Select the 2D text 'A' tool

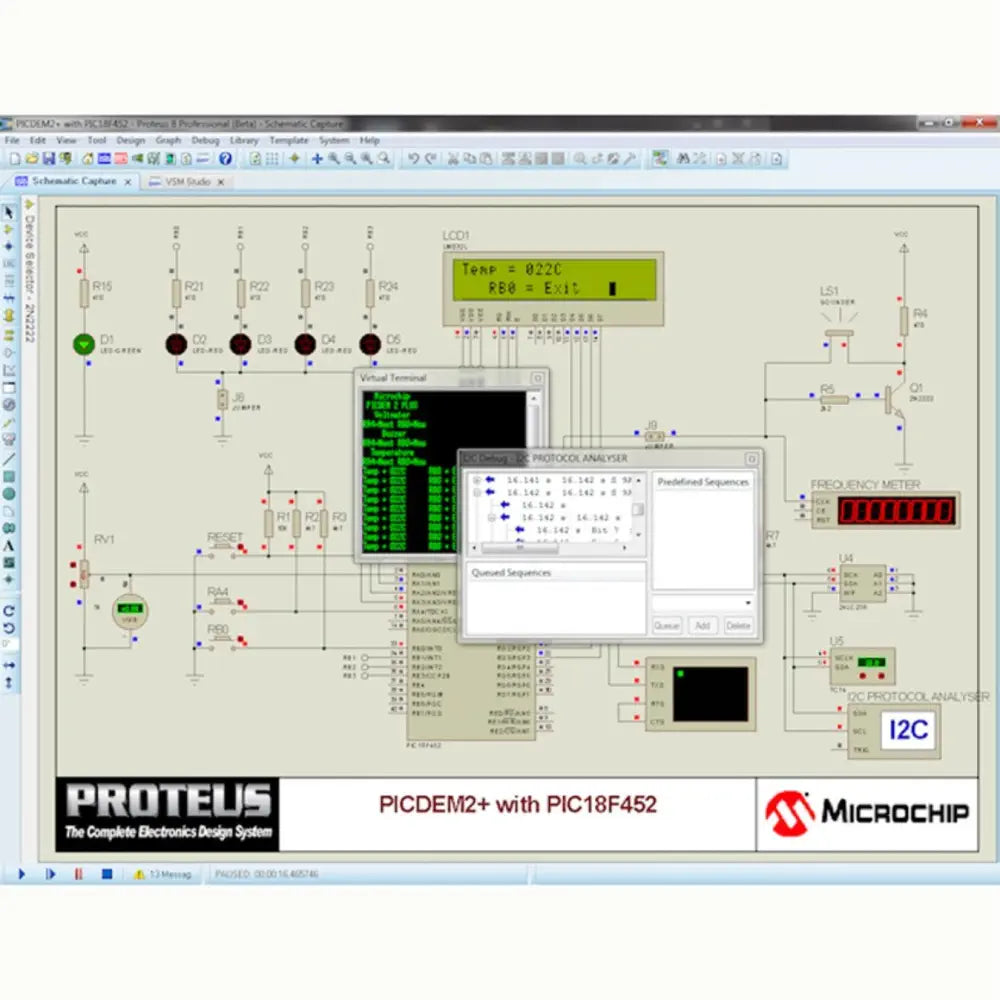click(9, 545)
